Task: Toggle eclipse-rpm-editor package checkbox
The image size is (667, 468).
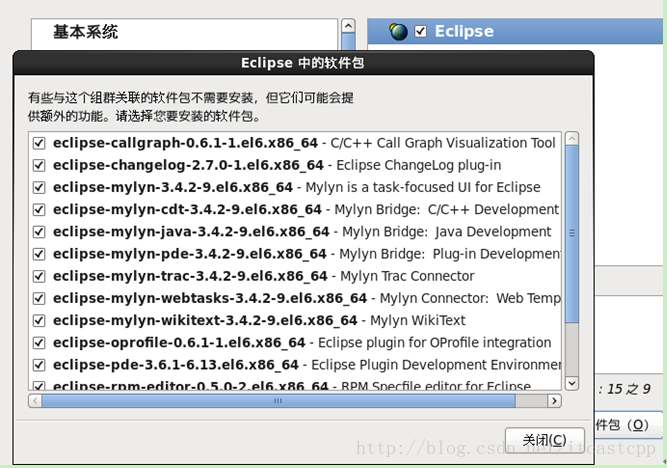Action: pyautogui.click(x=39, y=385)
